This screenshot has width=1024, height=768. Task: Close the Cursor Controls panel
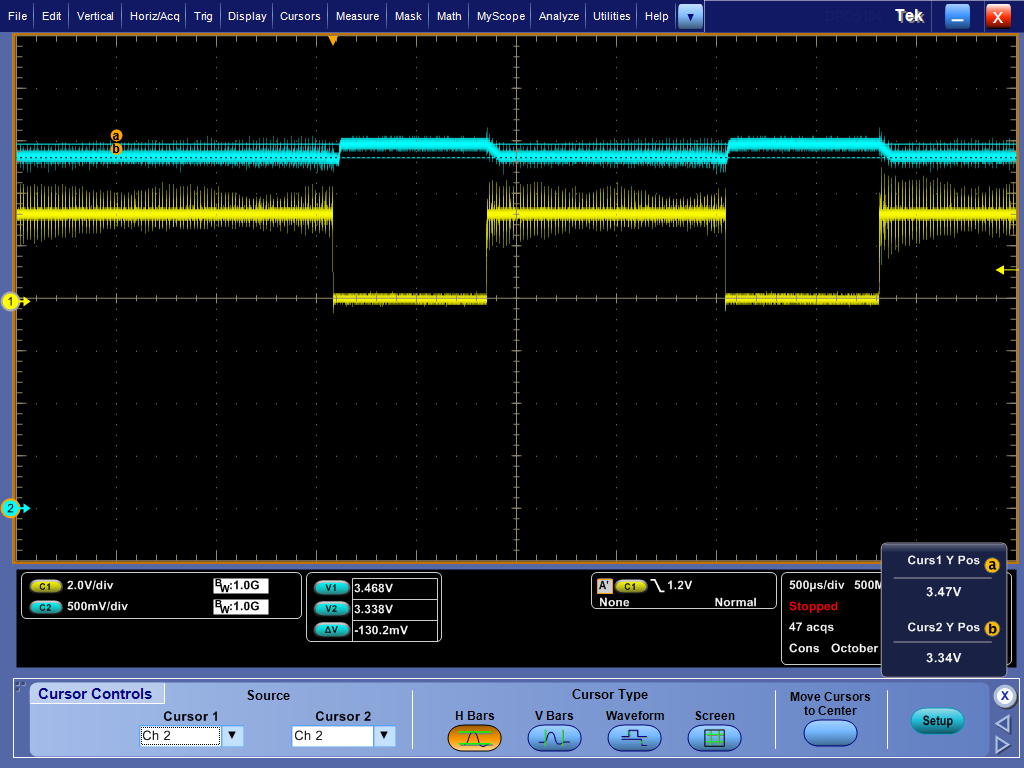pos(1005,696)
